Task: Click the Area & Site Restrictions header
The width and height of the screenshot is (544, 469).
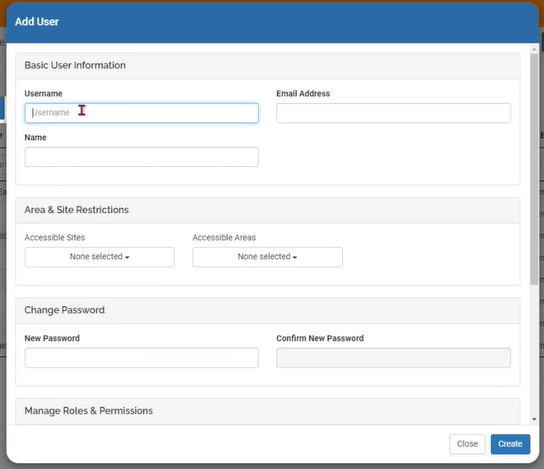Action: pos(76,210)
